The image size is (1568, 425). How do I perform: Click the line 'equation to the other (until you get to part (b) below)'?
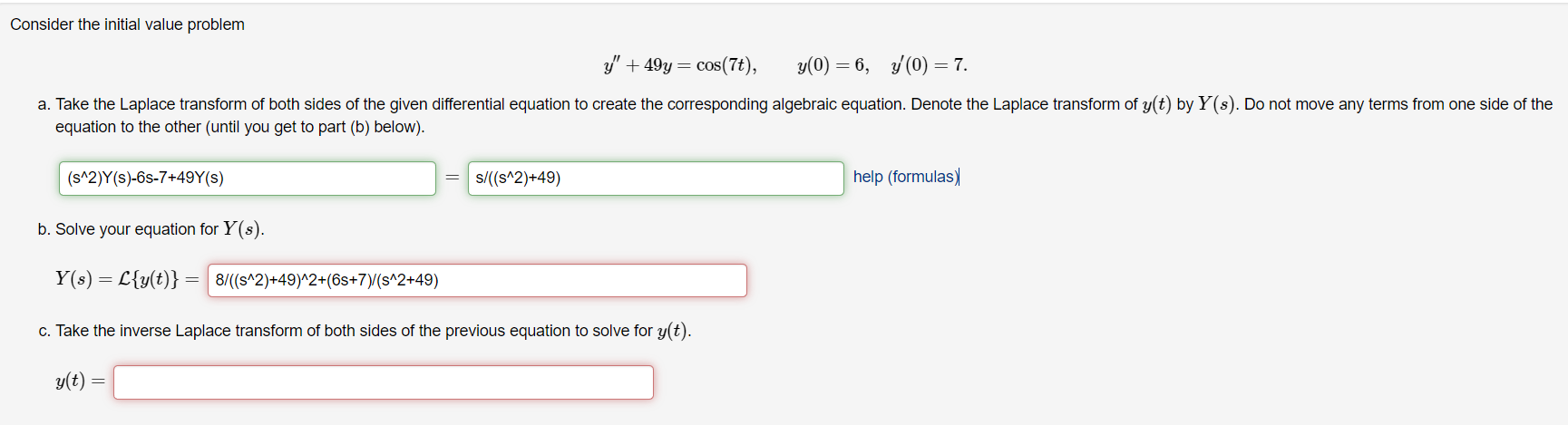coord(239,127)
